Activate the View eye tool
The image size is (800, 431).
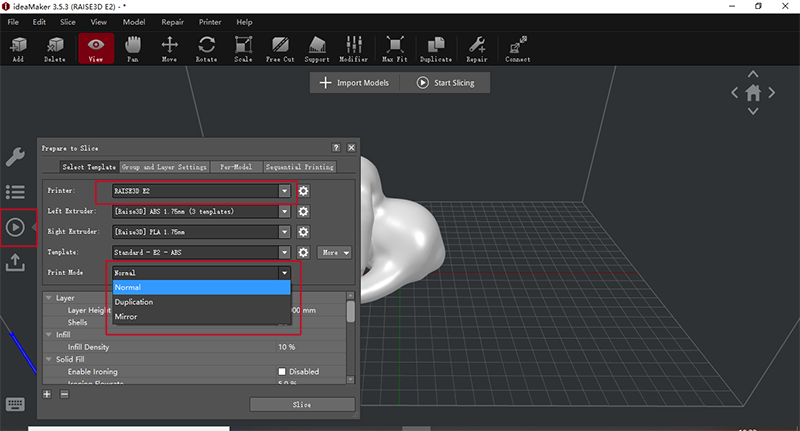(x=96, y=49)
